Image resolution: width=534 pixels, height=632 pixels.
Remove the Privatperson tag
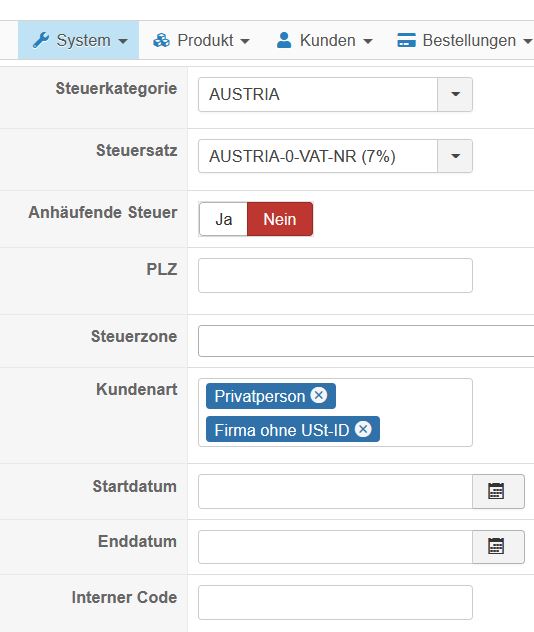[x=319, y=395]
